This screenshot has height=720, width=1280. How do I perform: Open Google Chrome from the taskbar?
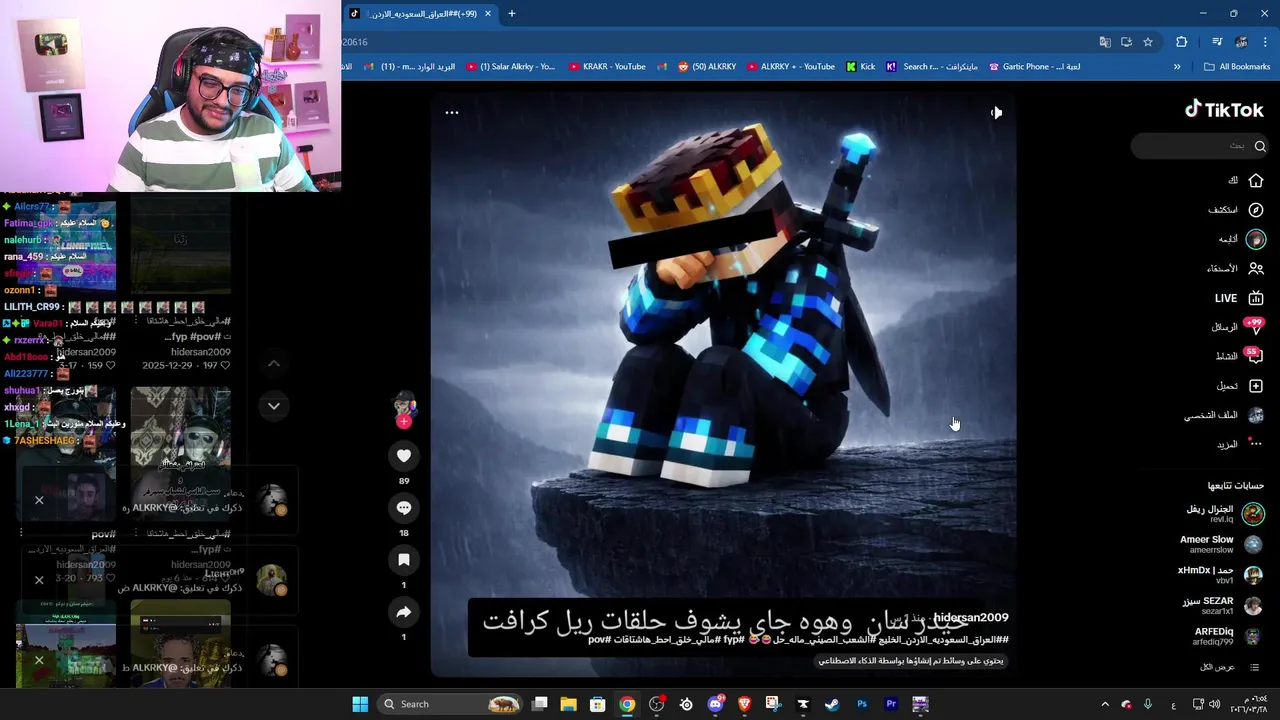click(x=627, y=704)
